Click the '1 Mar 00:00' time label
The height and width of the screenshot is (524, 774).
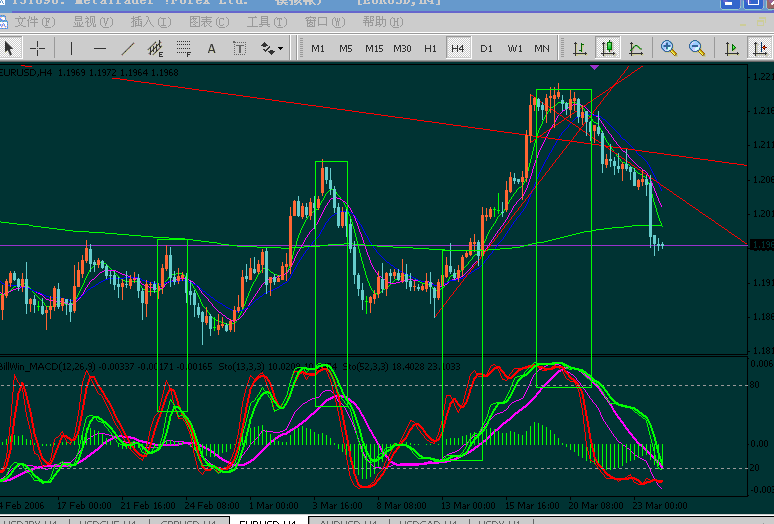[273, 506]
